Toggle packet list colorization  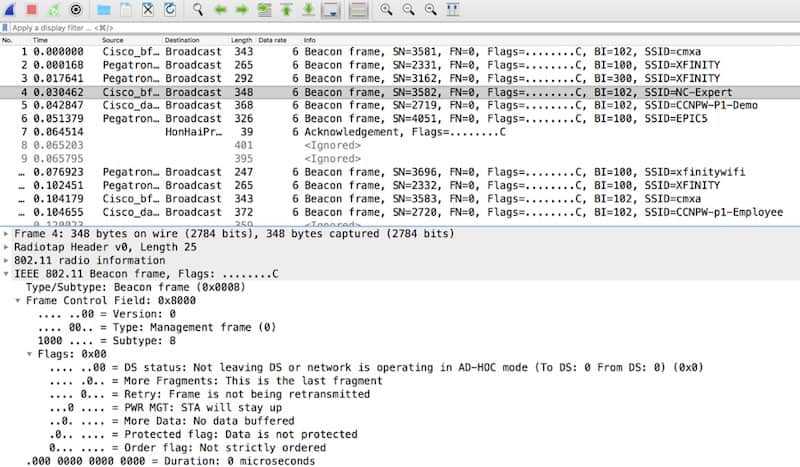click(358, 9)
